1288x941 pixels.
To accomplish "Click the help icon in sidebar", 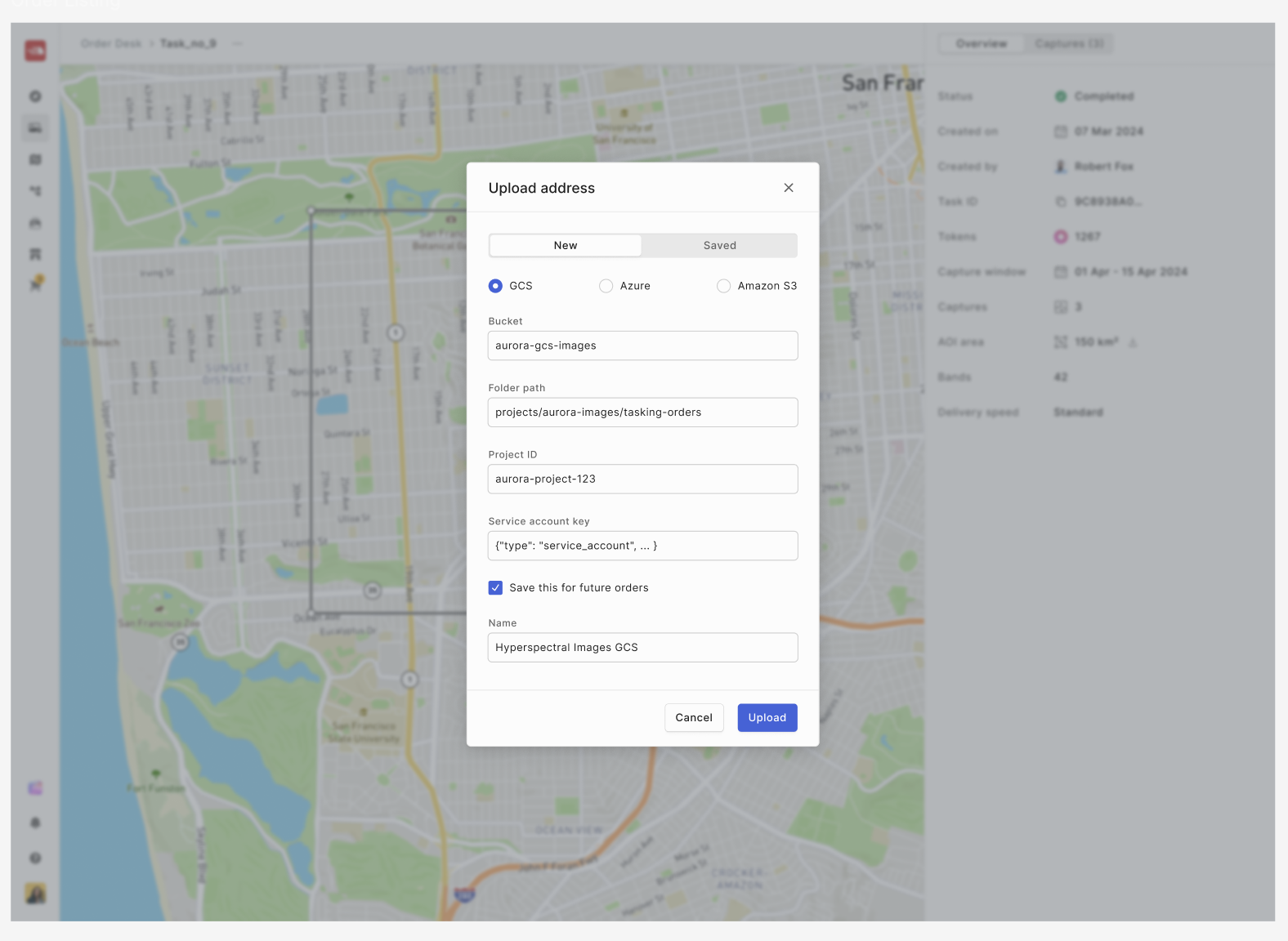I will point(35,858).
